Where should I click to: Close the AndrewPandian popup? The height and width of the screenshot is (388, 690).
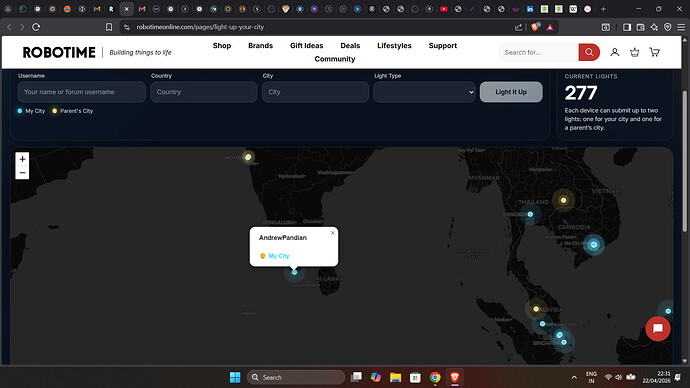pyautogui.click(x=333, y=233)
